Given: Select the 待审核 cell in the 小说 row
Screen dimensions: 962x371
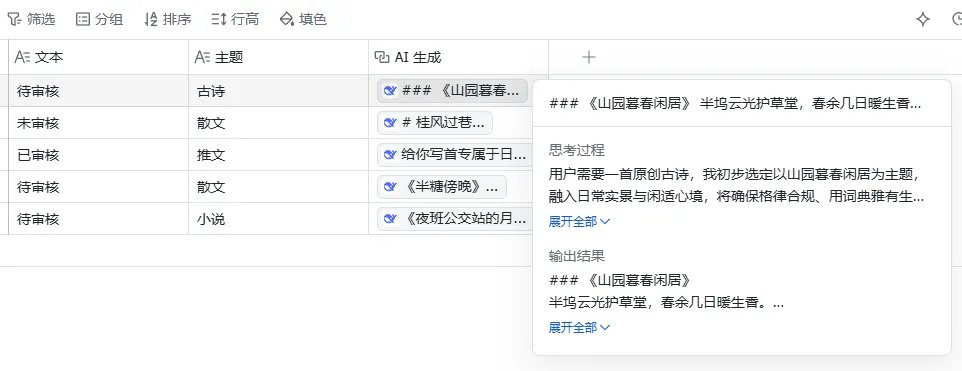Looking at the screenshot, I should click(98, 219).
